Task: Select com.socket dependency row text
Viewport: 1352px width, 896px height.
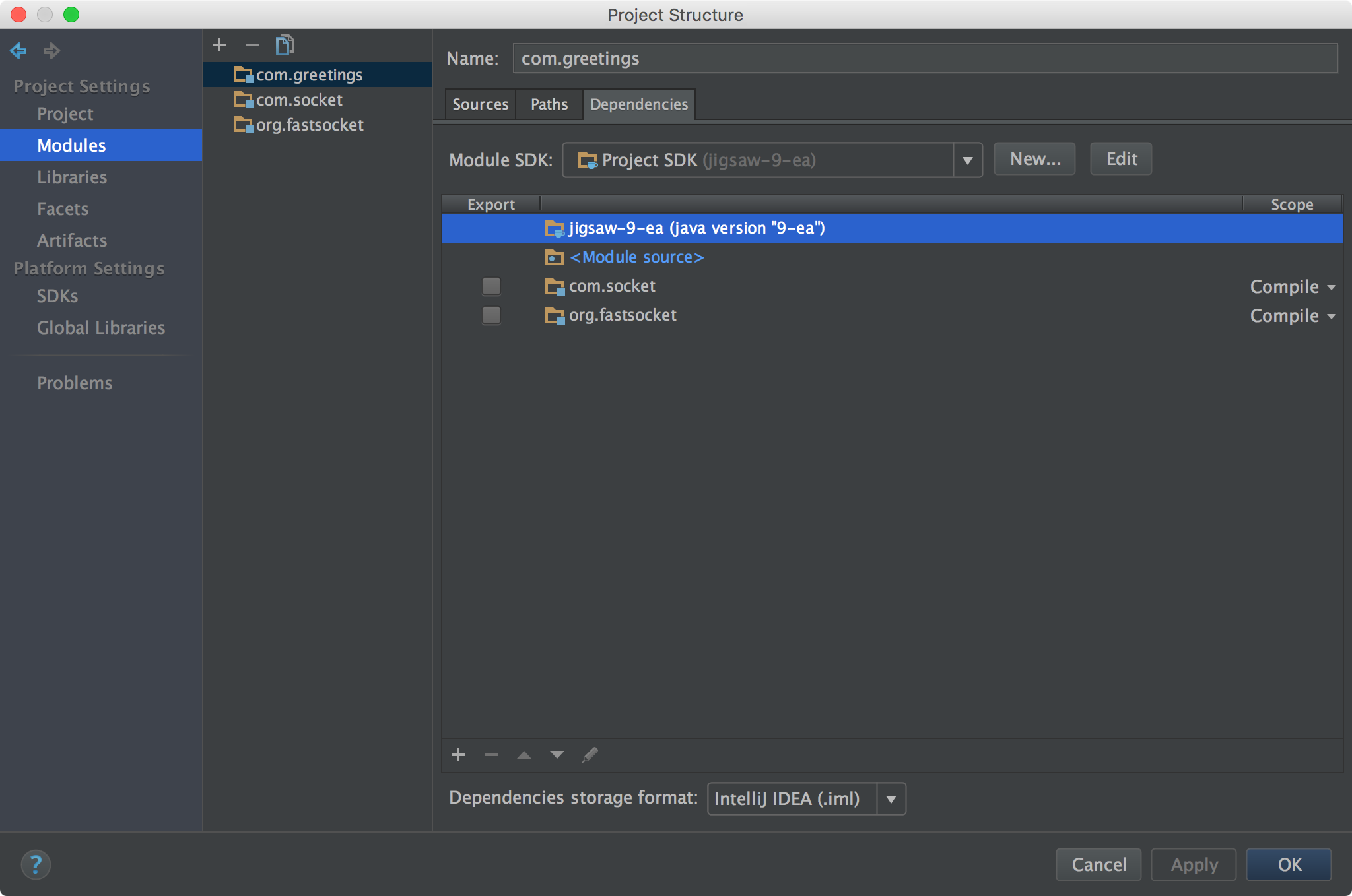Action: coord(612,286)
